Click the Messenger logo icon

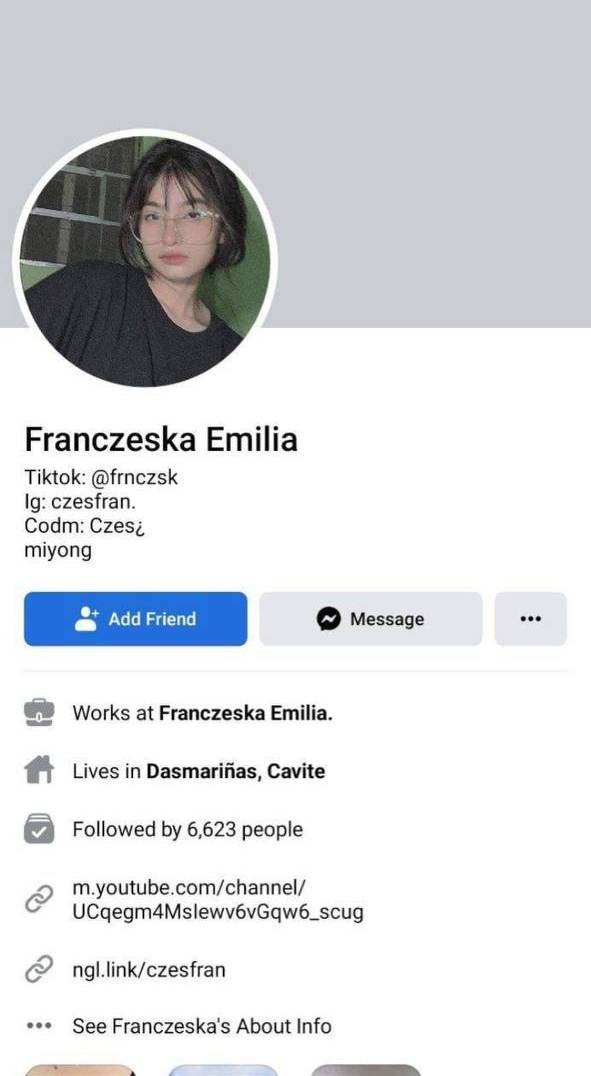pyautogui.click(x=329, y=619)
